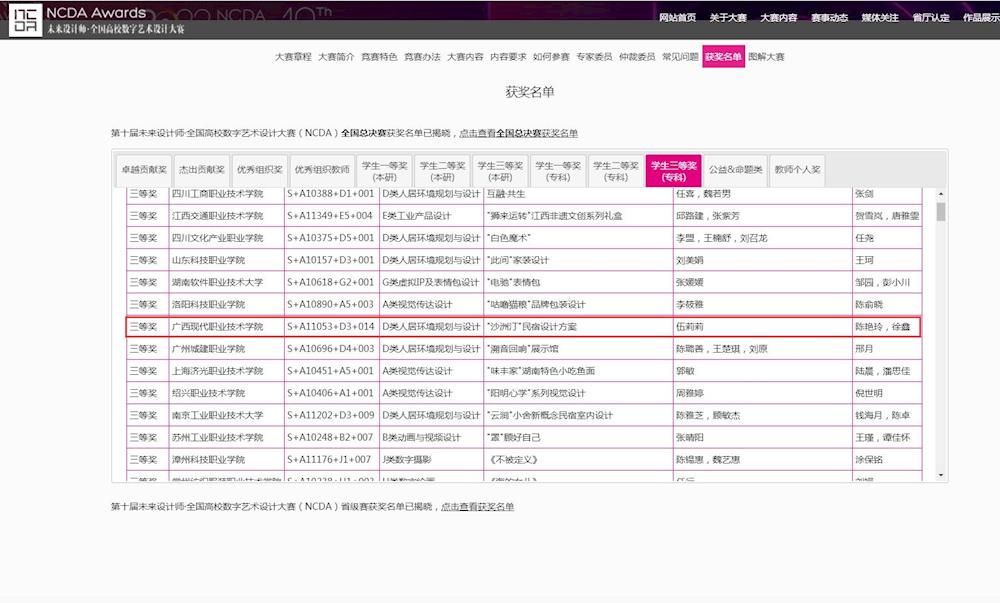
Task: Click the scrollbar down arrow of the table
Action: pyautogui.click(x=941, y=475)
